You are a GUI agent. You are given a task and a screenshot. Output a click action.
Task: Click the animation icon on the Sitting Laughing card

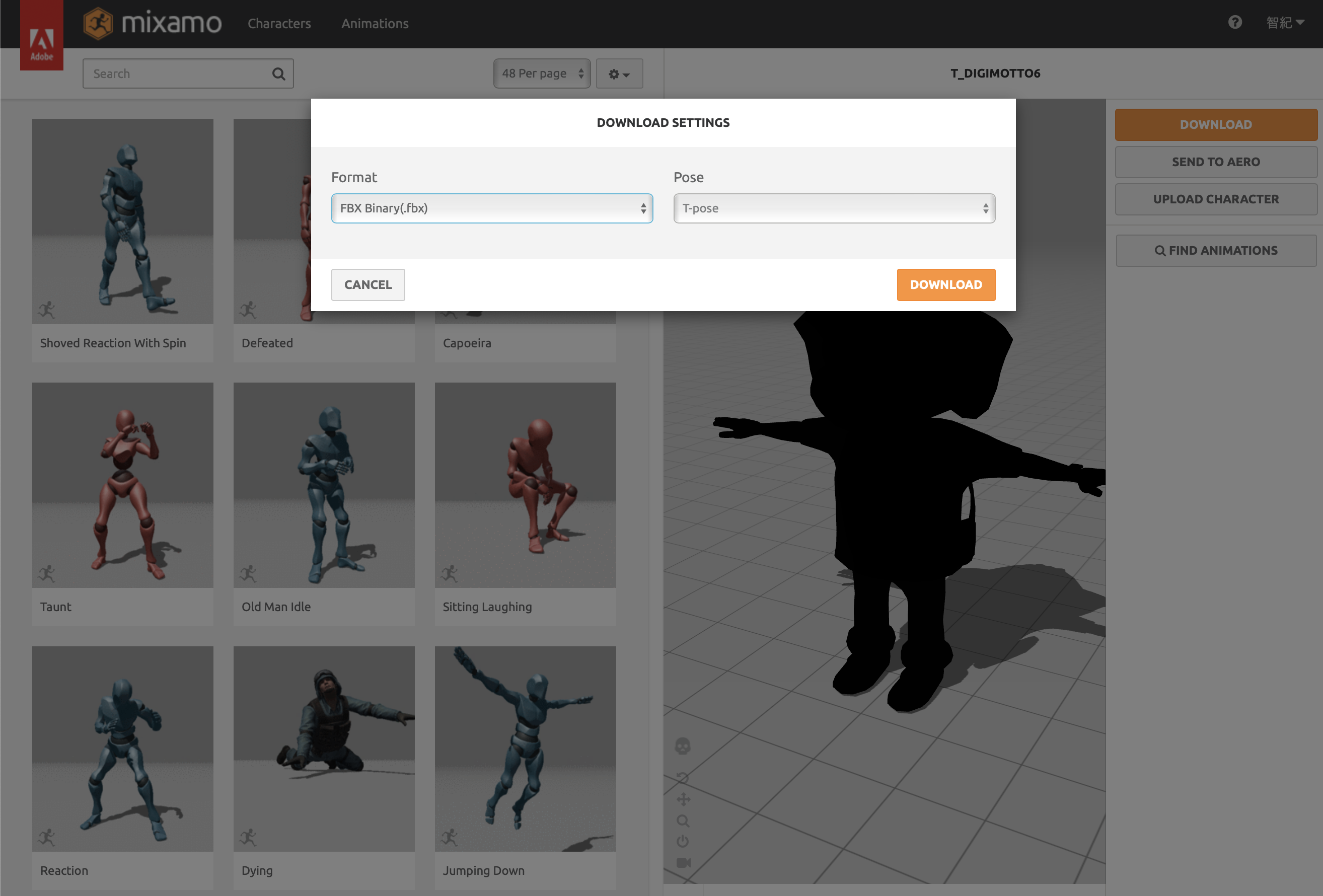coord(450,573)
